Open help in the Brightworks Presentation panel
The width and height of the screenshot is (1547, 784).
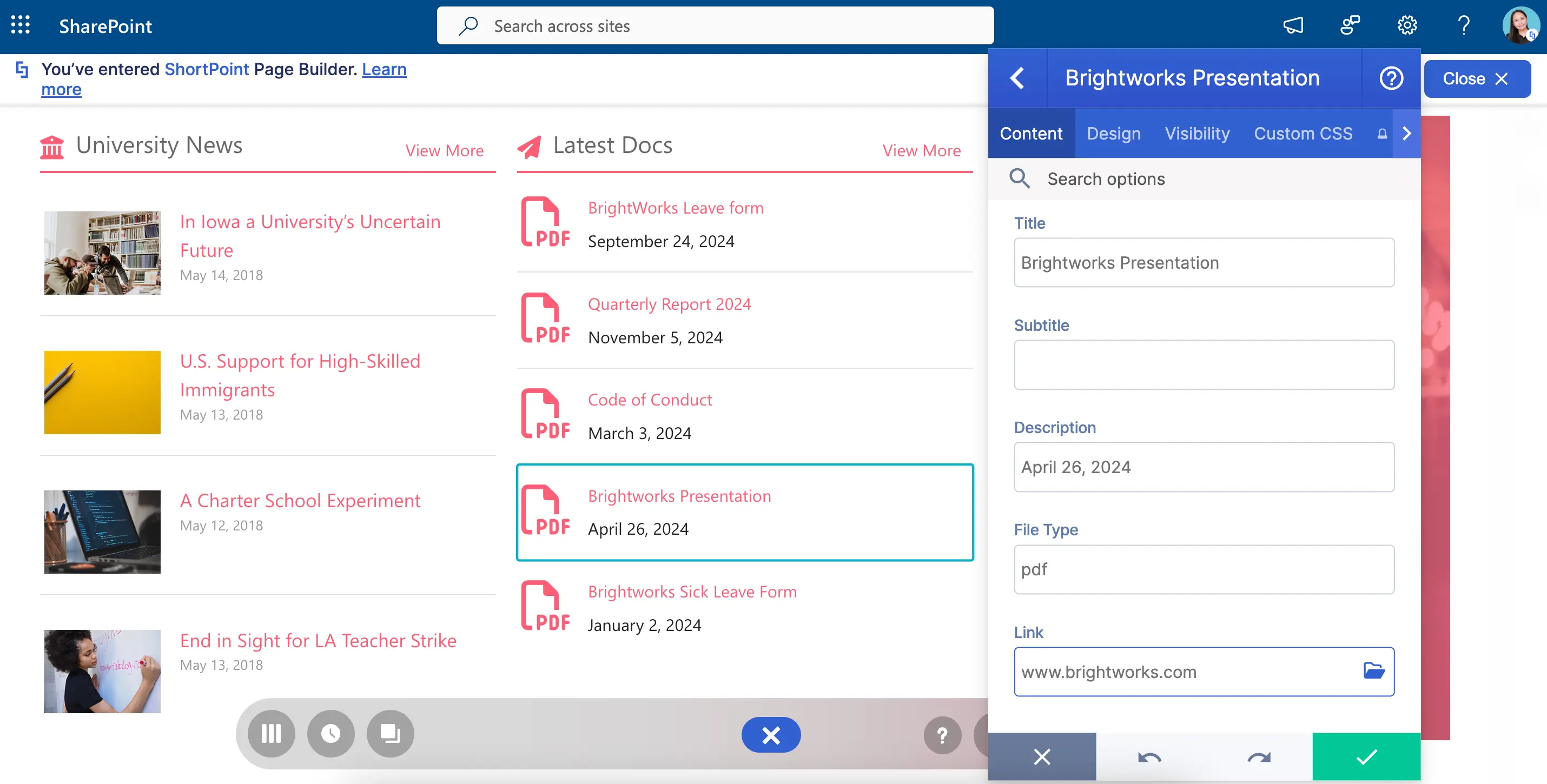(1391, 78)
